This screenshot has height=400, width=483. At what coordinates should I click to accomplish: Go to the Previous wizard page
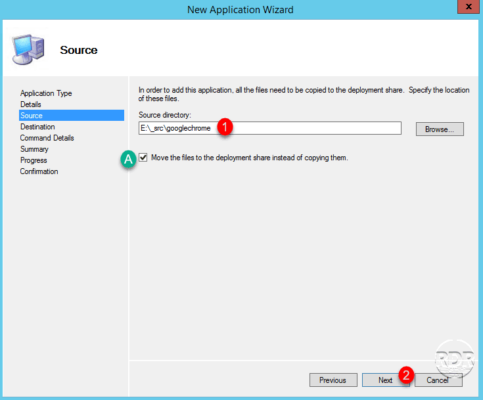click(333, 380)
